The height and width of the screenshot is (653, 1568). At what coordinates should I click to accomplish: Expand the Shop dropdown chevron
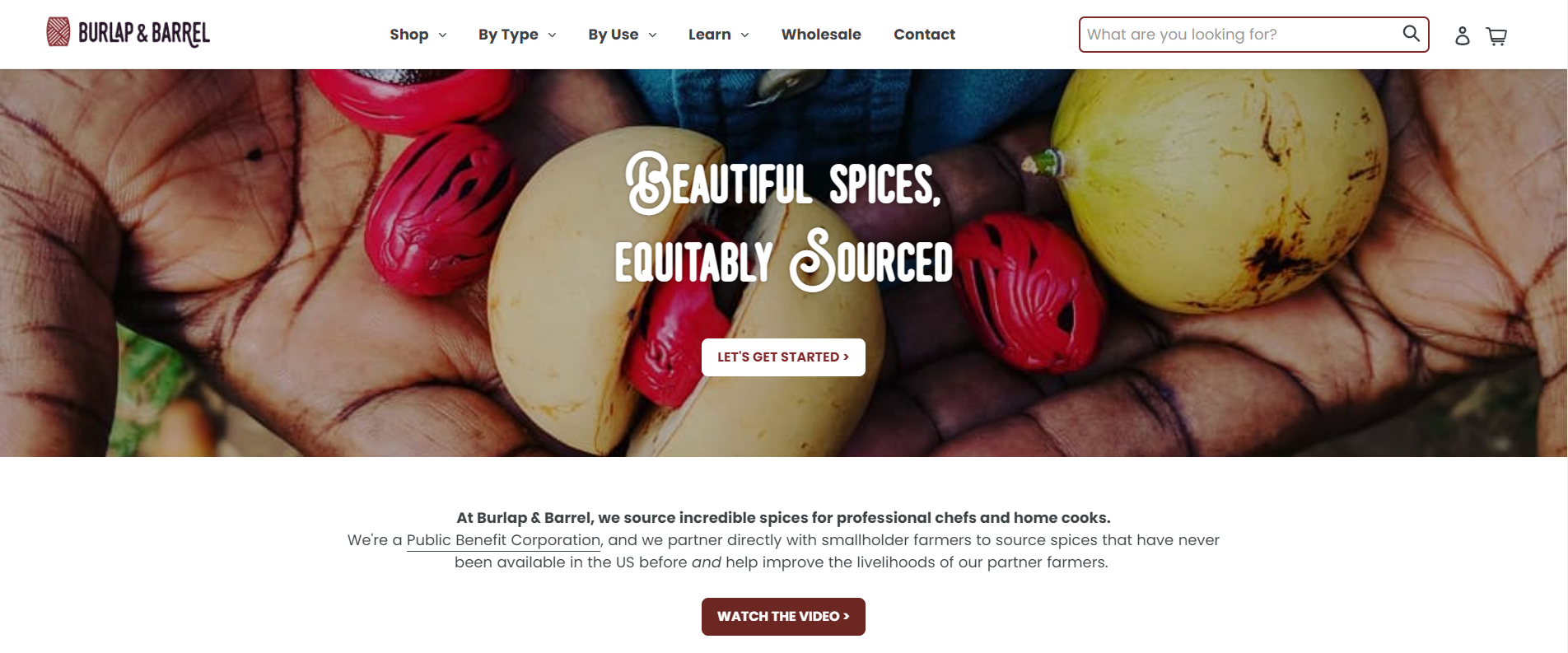click(x=442, y=35)
